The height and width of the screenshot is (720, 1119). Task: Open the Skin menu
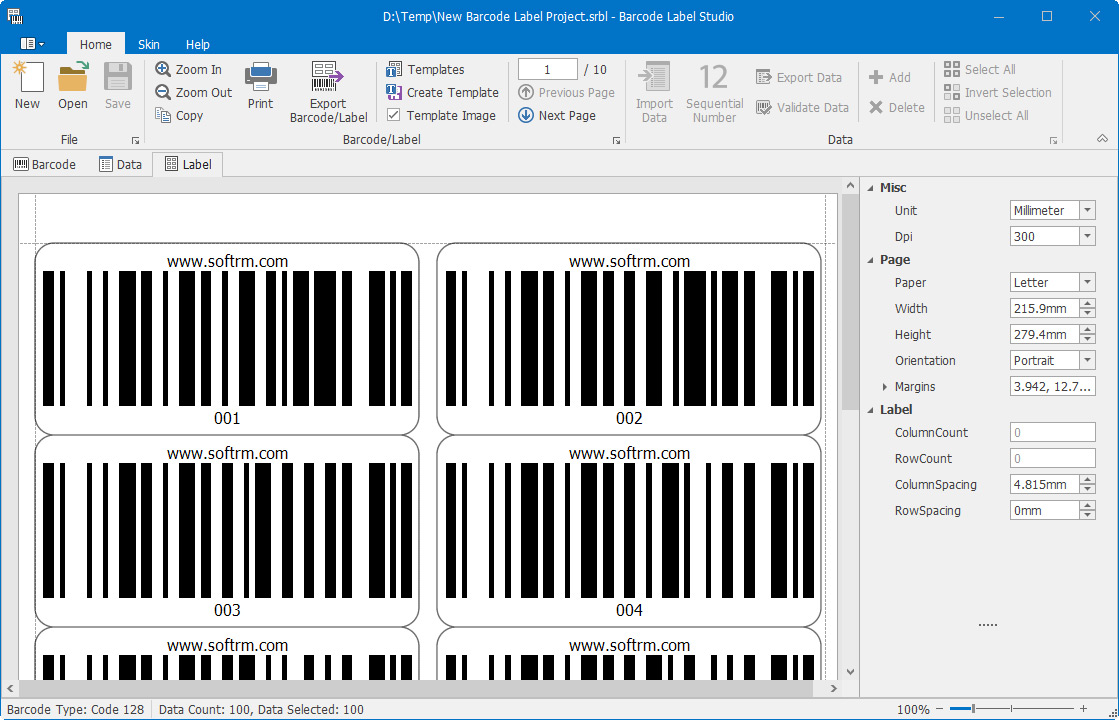(x=148, y=44)
